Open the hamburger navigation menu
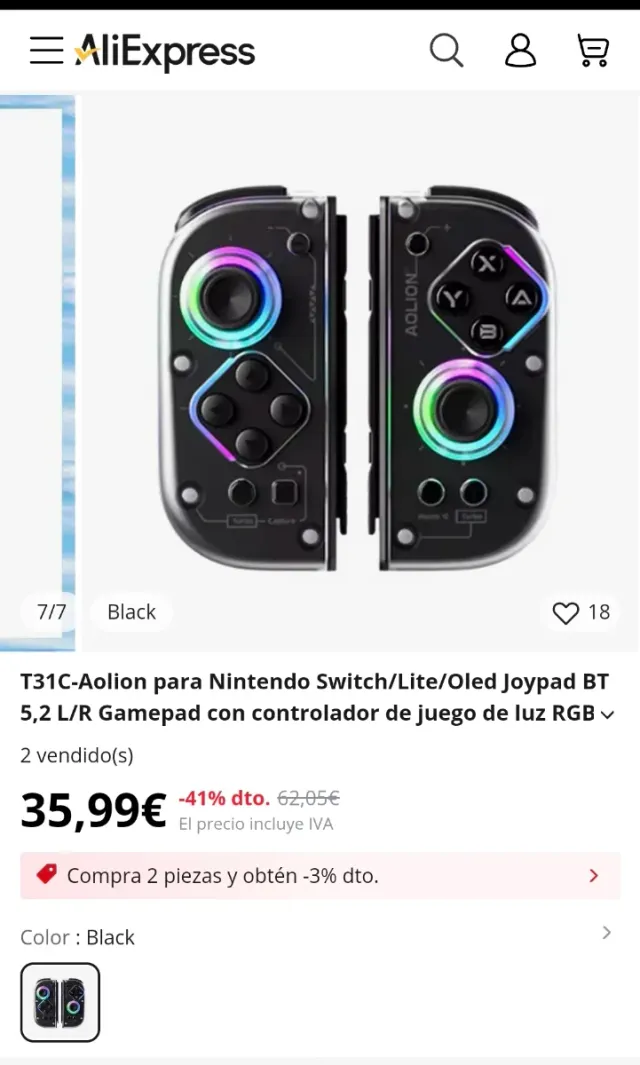 point(46,50)
